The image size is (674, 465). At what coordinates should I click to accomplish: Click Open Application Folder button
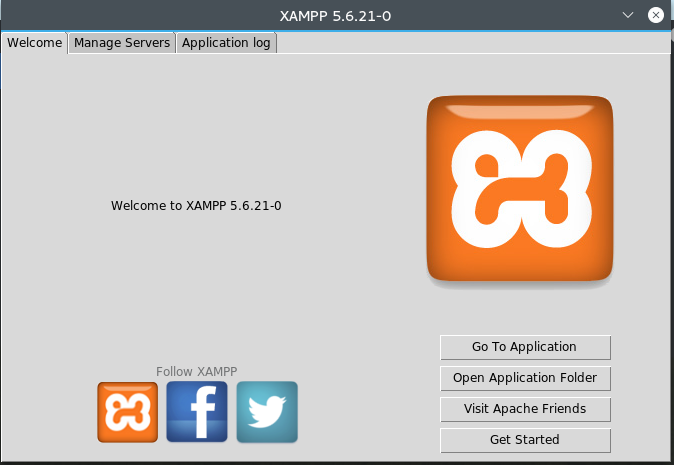pyautogui.click(x=525, y=378)
